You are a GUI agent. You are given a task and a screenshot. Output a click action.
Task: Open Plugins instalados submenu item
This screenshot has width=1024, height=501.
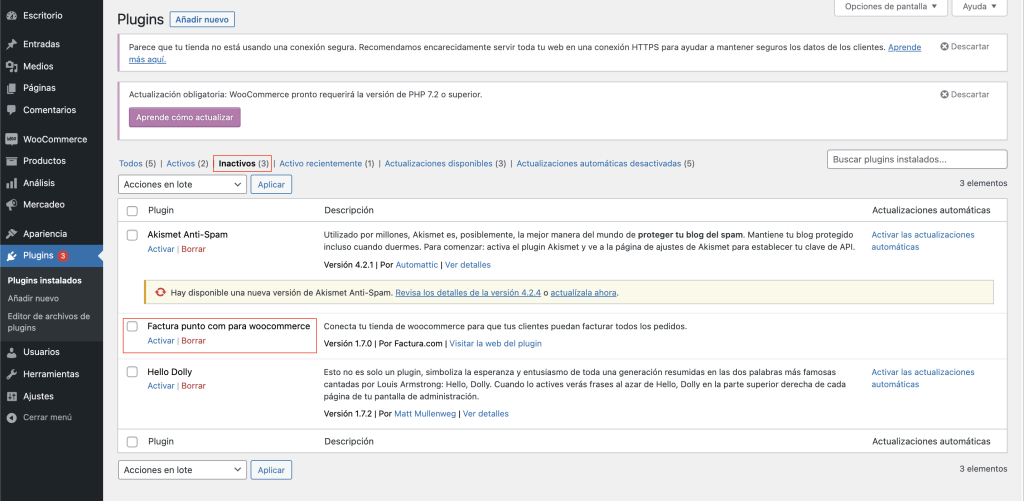[x=44, y=281]
